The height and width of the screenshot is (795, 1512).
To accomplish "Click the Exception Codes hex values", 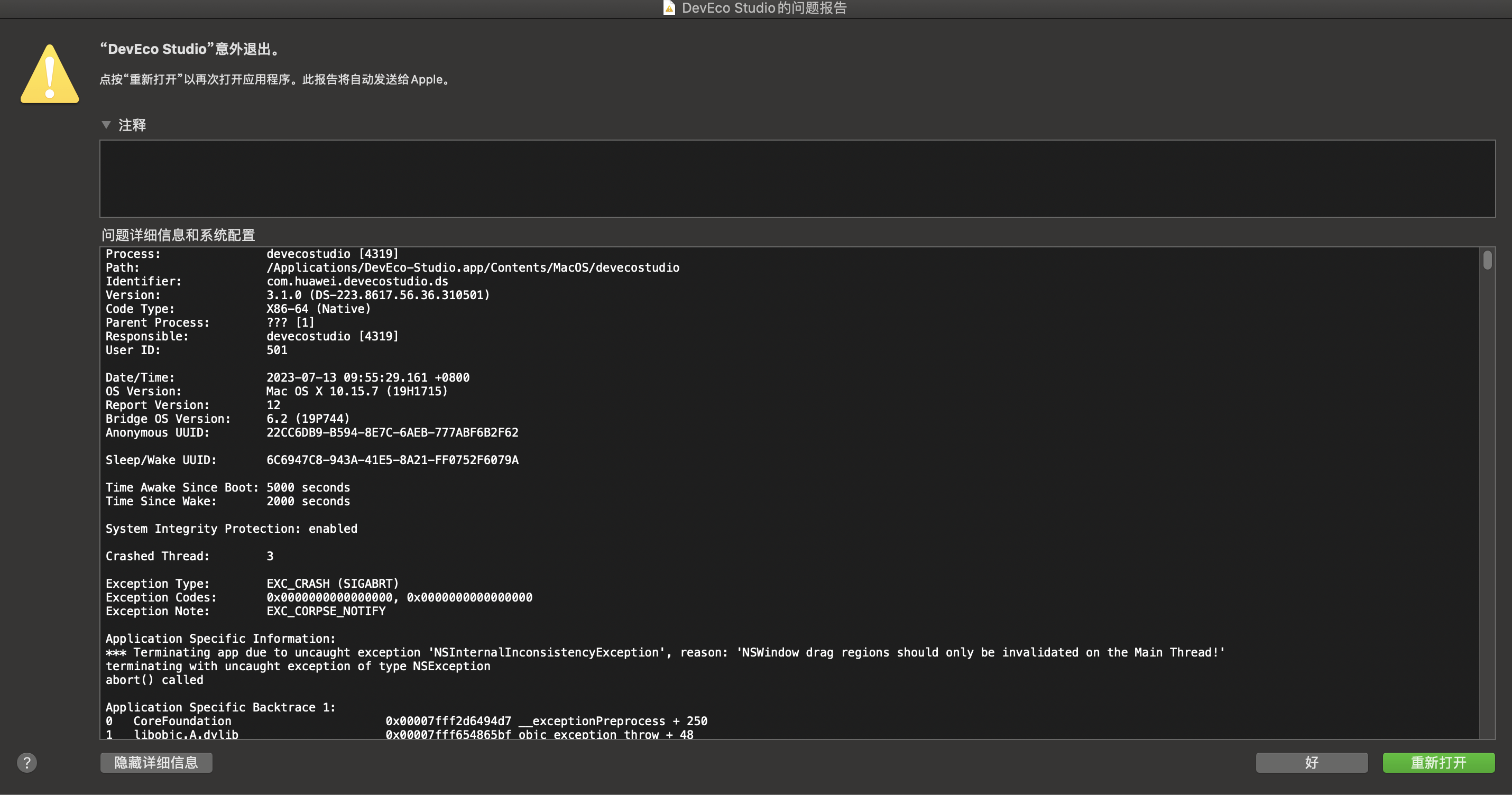I will click(399, 597).
